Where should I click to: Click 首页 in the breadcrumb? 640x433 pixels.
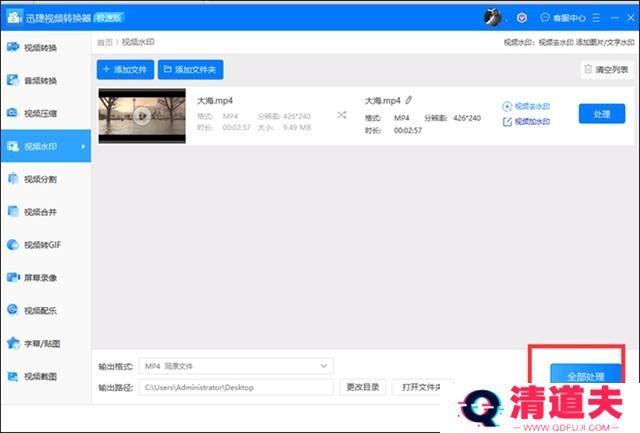pyautogui.click(x=105, y=42)
